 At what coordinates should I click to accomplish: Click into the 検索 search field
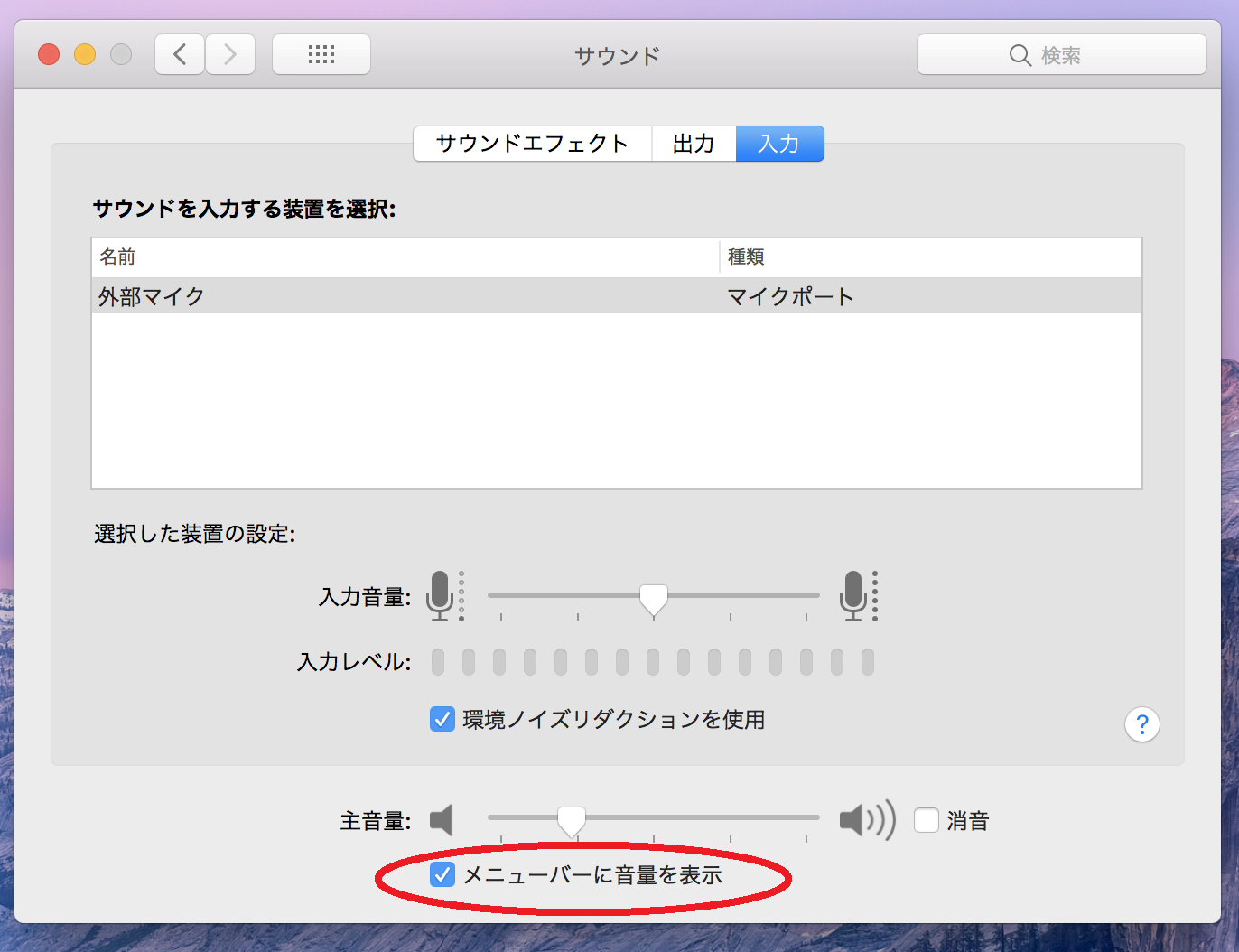click(x=1062, y=54)
